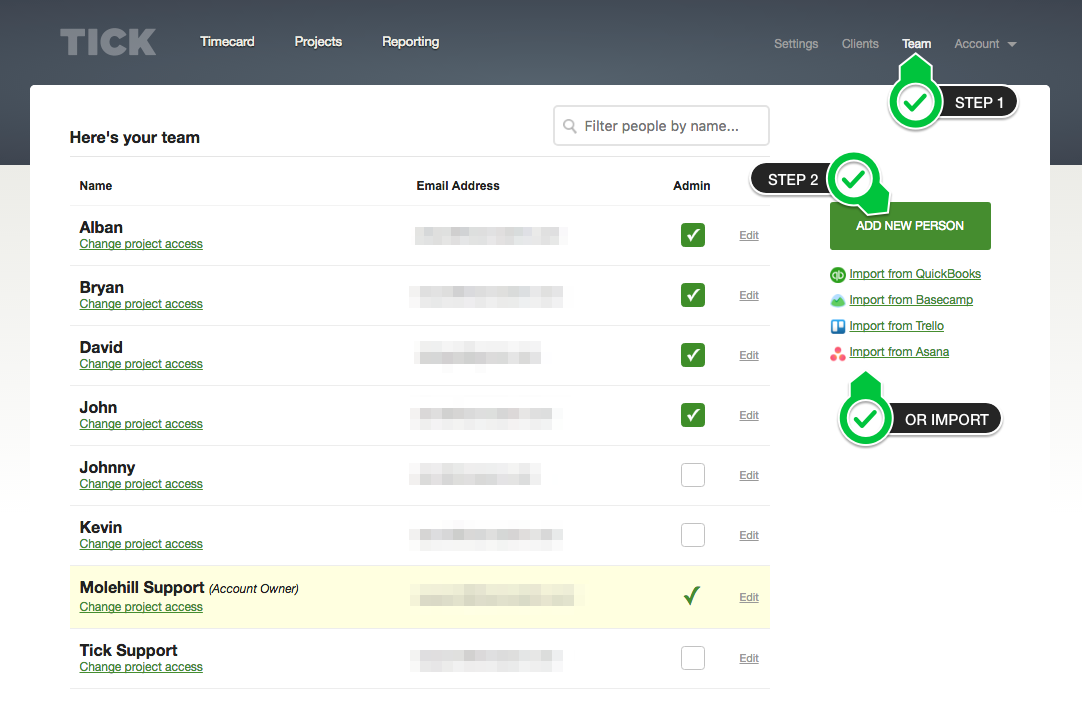Click the Basecamp import icon
The height and width of the screenshot is (727, 1082).
(x=838, y=300)
